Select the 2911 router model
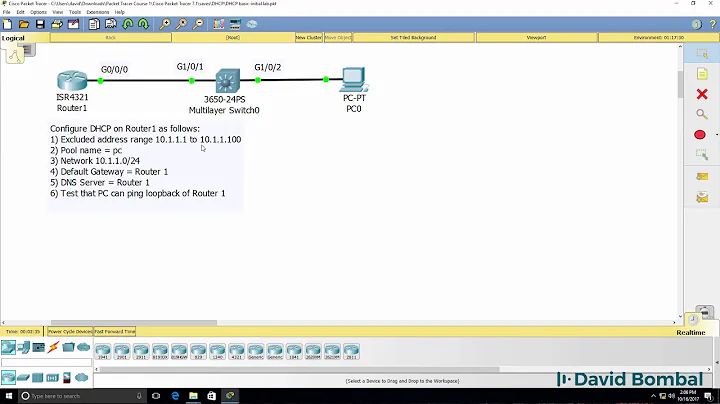720x404 pixels. coord(141,351)
